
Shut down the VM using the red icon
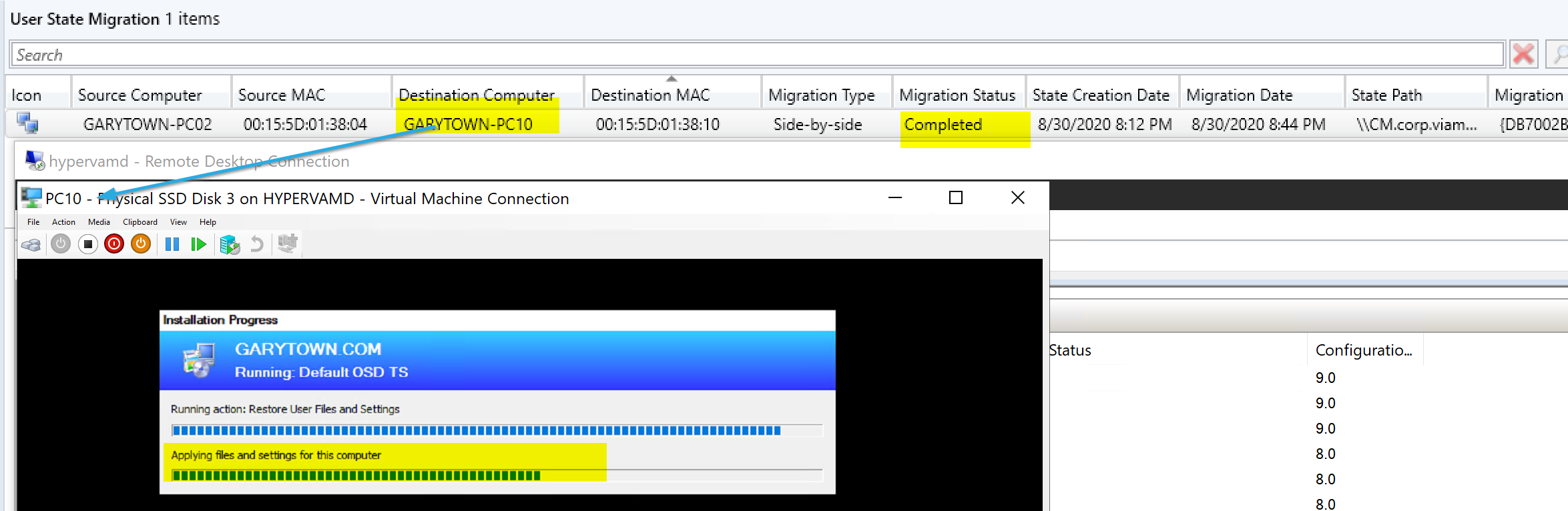(x=114, y=244)
